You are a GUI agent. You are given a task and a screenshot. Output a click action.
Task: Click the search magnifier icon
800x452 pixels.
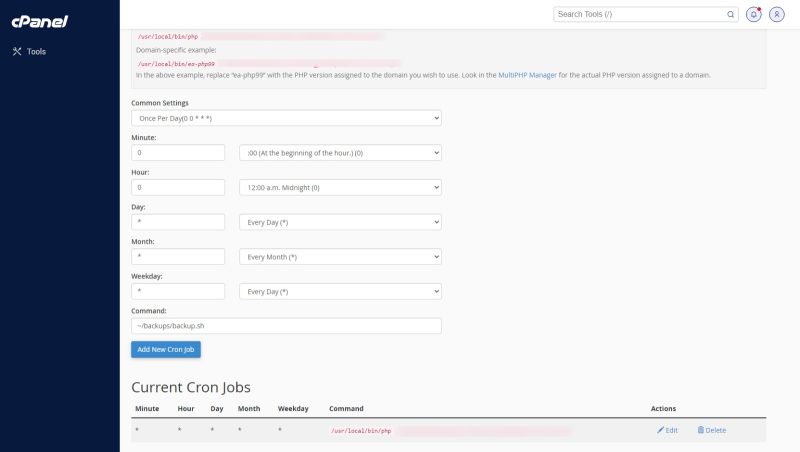coord(730,15)
